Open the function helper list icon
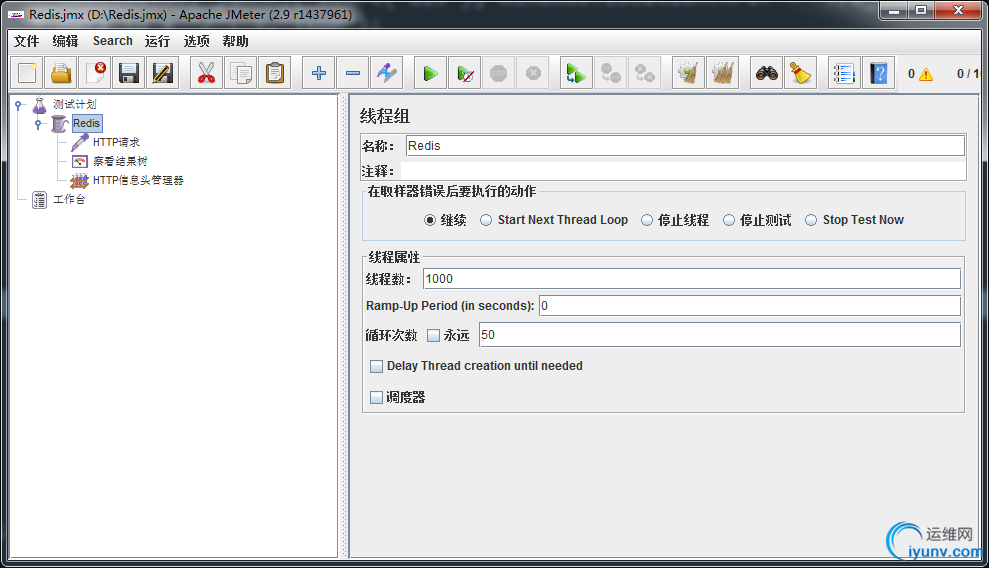The height and width of the screenshot is (568, 989). (x=844, y=73)
